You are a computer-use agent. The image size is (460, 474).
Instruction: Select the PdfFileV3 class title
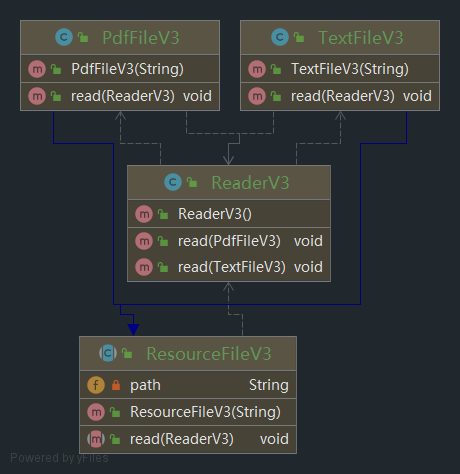click(141, 37)
